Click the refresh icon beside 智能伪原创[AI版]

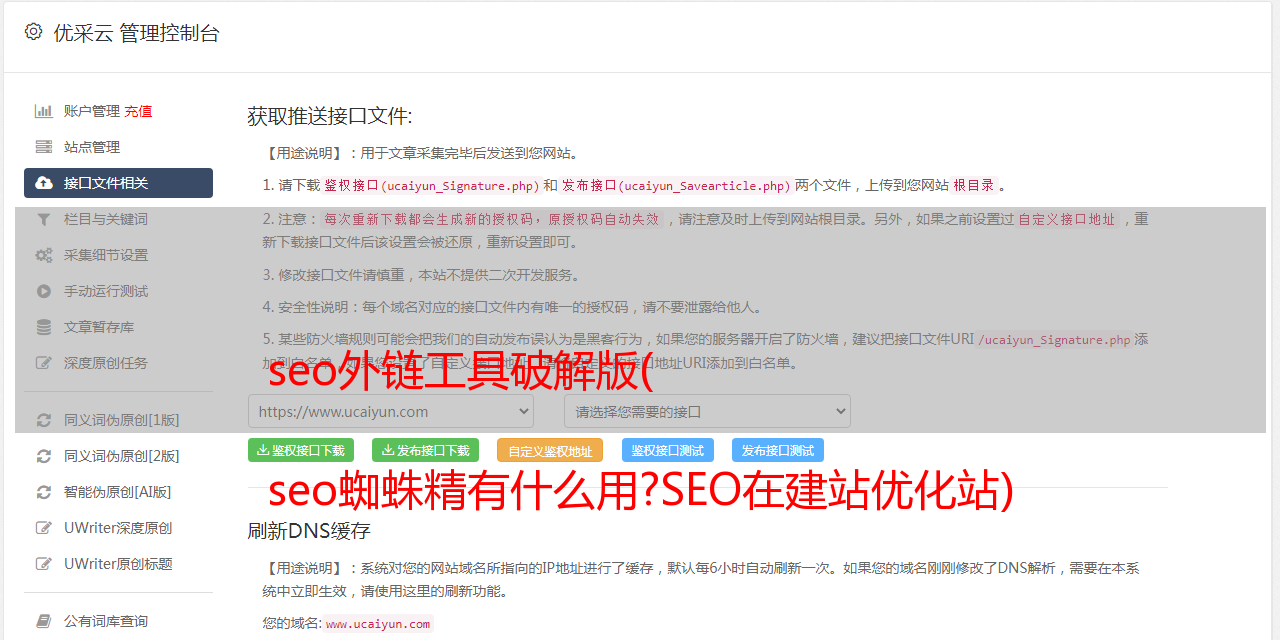tap(44, 492)
